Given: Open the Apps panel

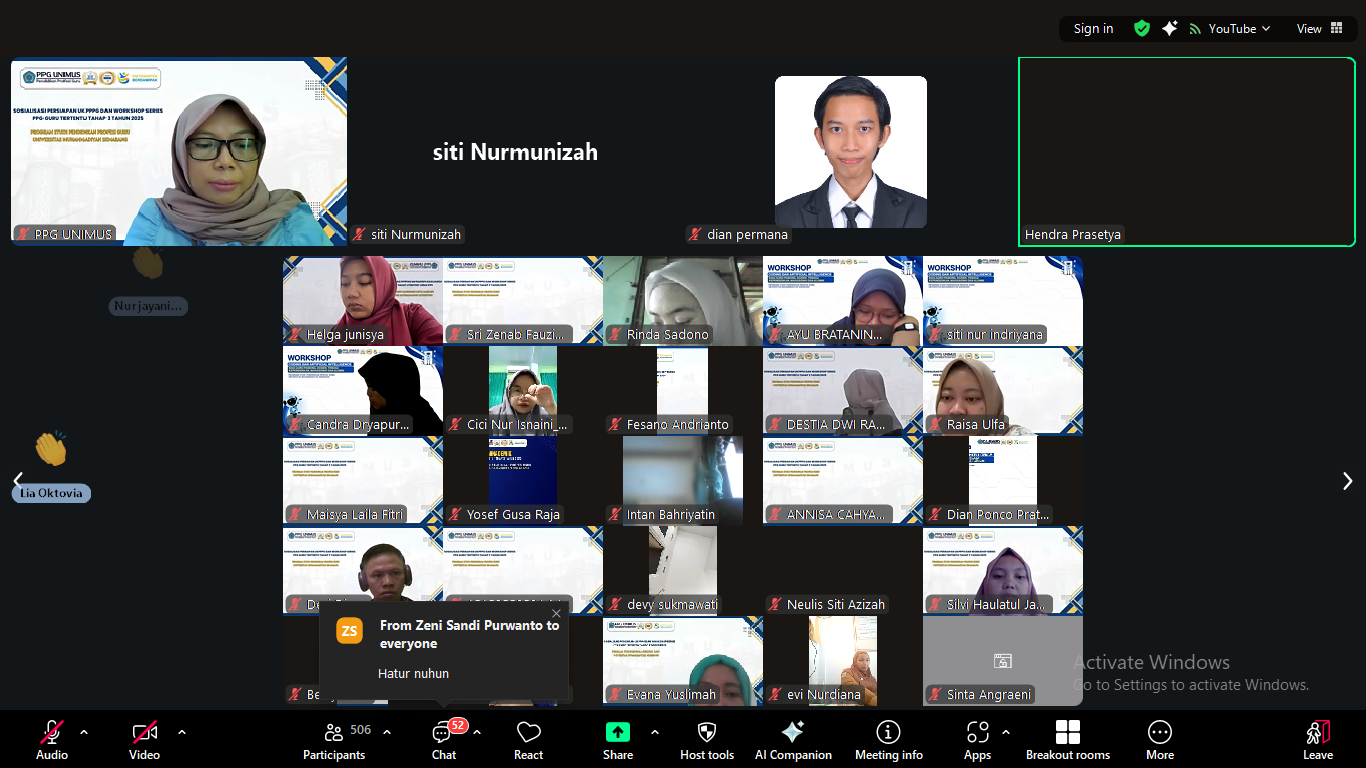Looking at the screenshot, I should coord(977,740).
